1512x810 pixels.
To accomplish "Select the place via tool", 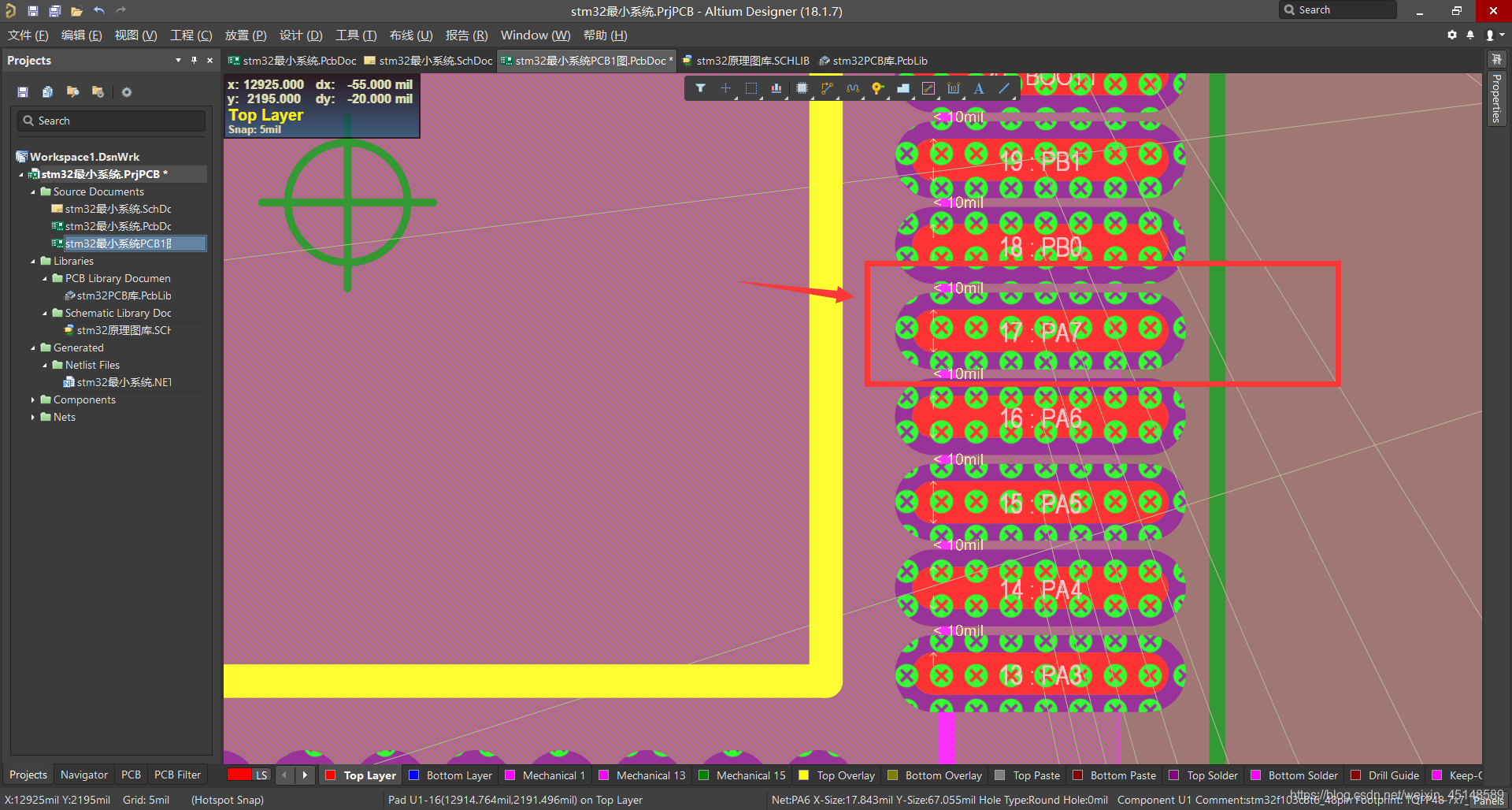I will [x=876, y=88].
